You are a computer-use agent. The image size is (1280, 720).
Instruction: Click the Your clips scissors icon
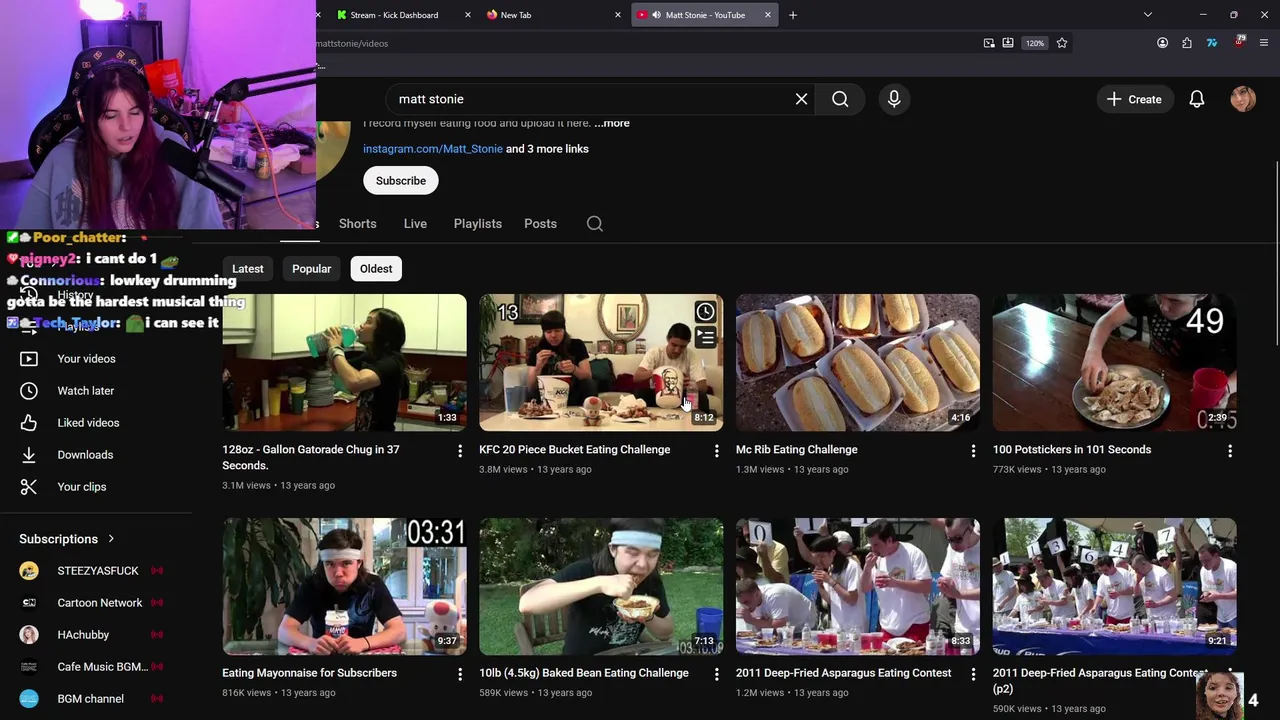(29, 487)
